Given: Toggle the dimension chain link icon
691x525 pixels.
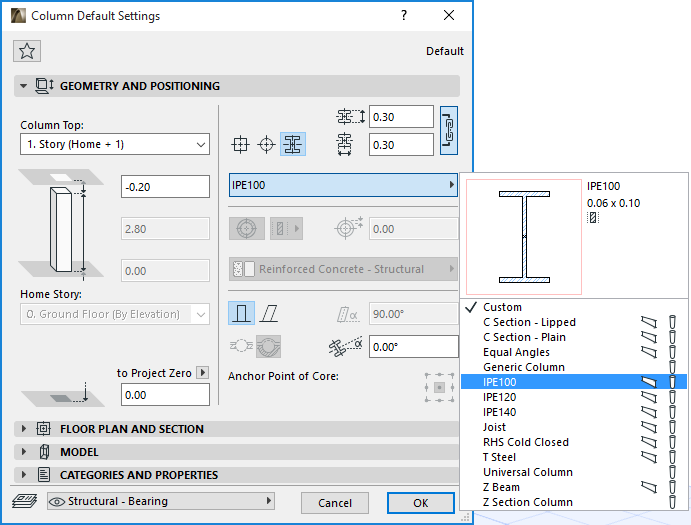Looking at the screenshot, I should (x=449, y=130).
